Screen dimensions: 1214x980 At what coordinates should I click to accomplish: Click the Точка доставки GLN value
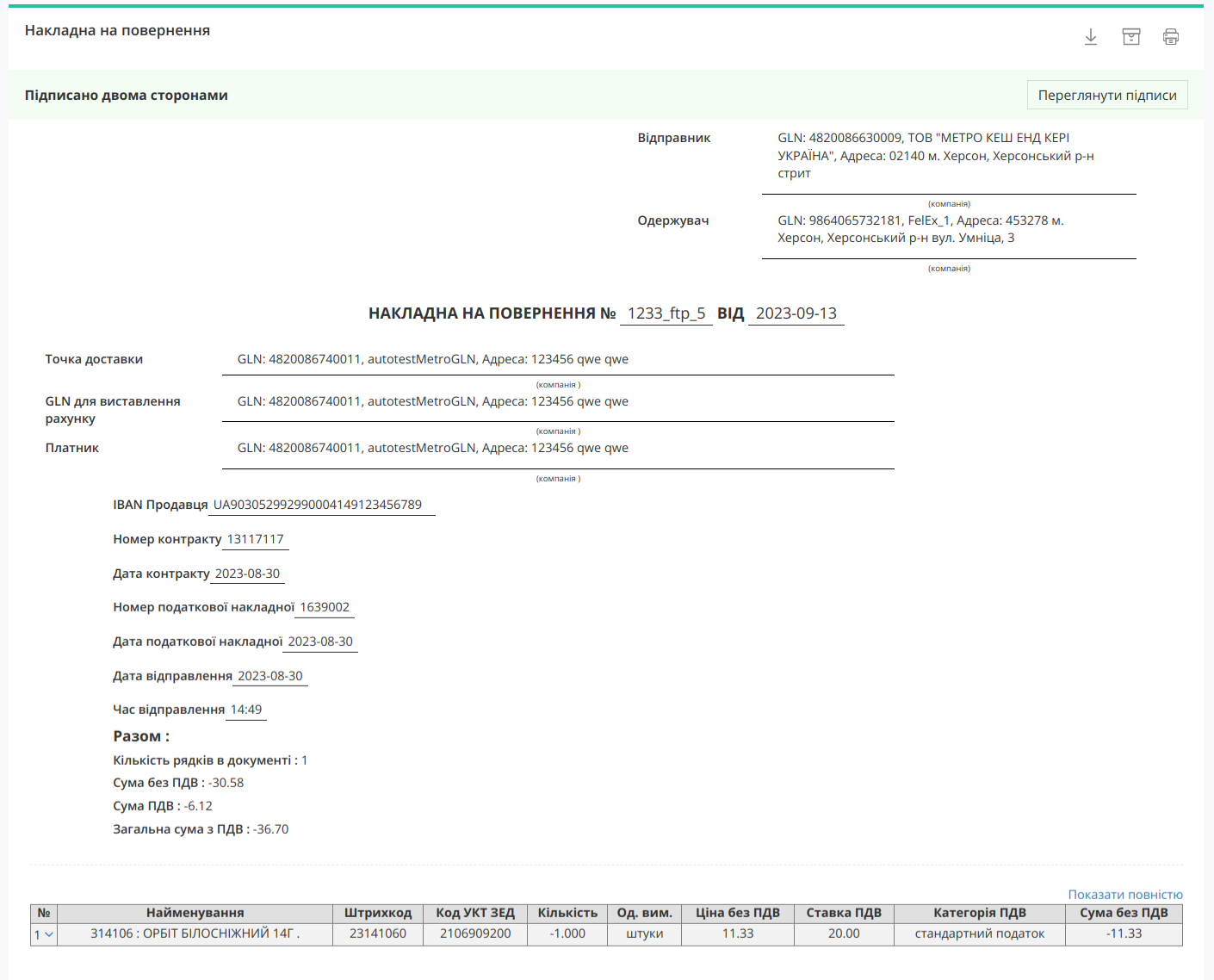coord(433,359)
